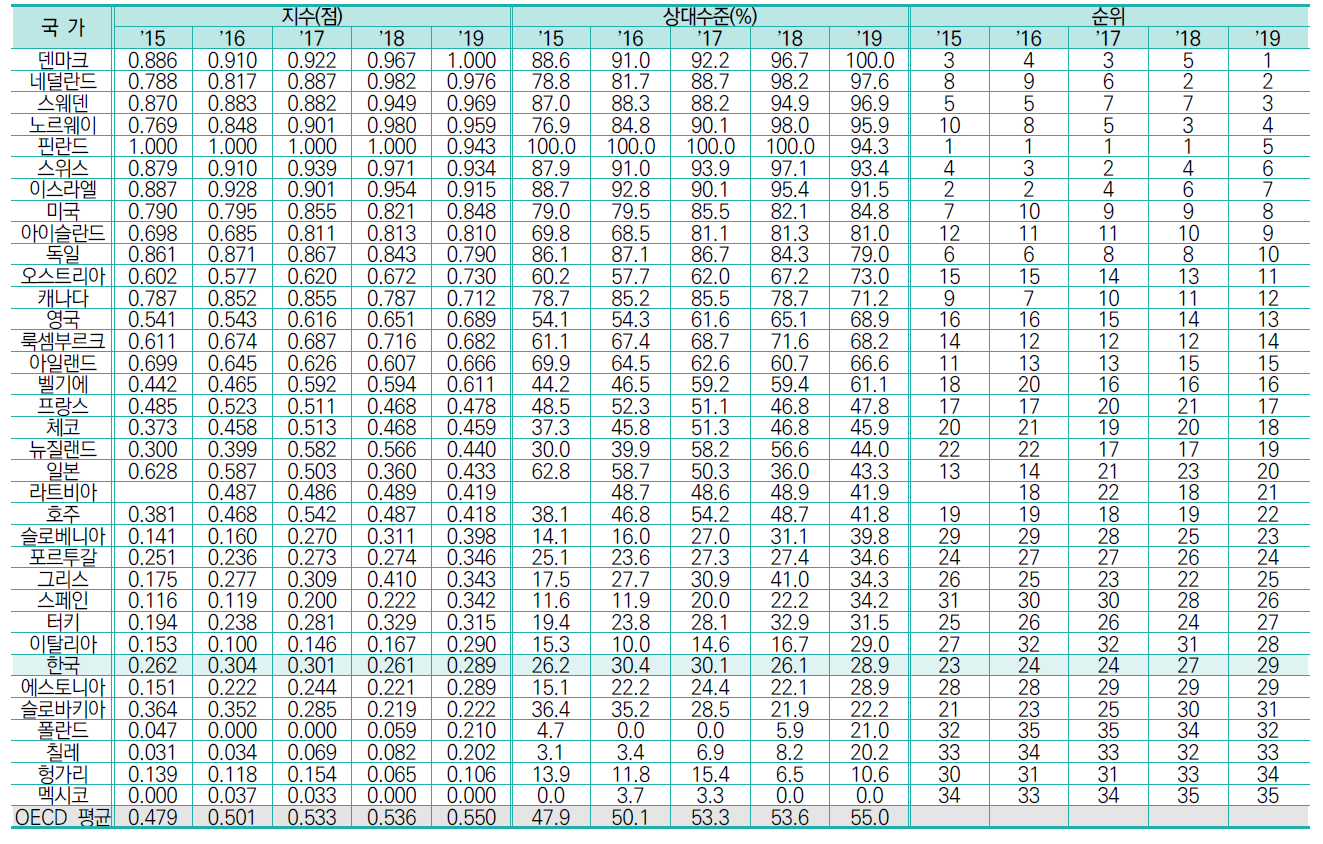Click the 국 가 column header
This screenshot has width=1323, height=844.
[62, 27]
